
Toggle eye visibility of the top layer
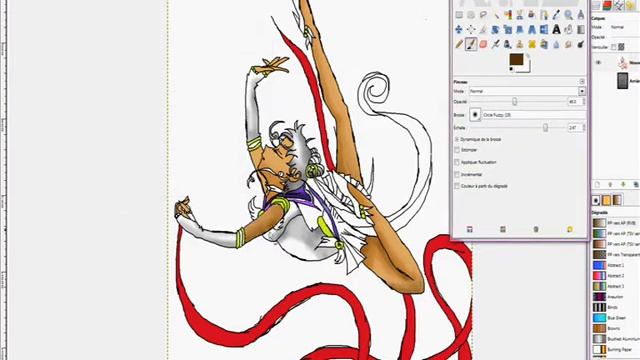pos(598,63)
